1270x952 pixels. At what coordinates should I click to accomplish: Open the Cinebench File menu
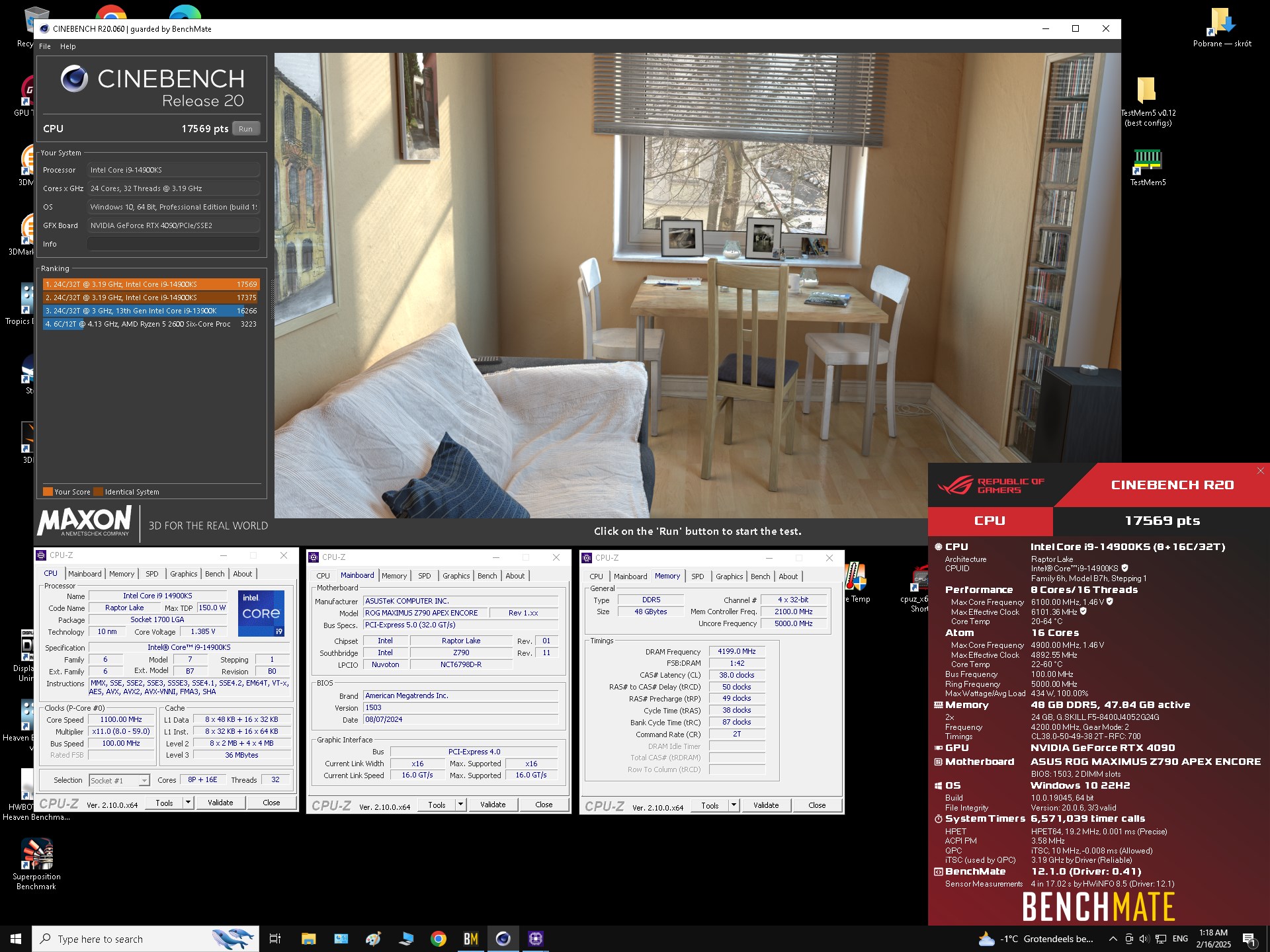click(45, 46)
